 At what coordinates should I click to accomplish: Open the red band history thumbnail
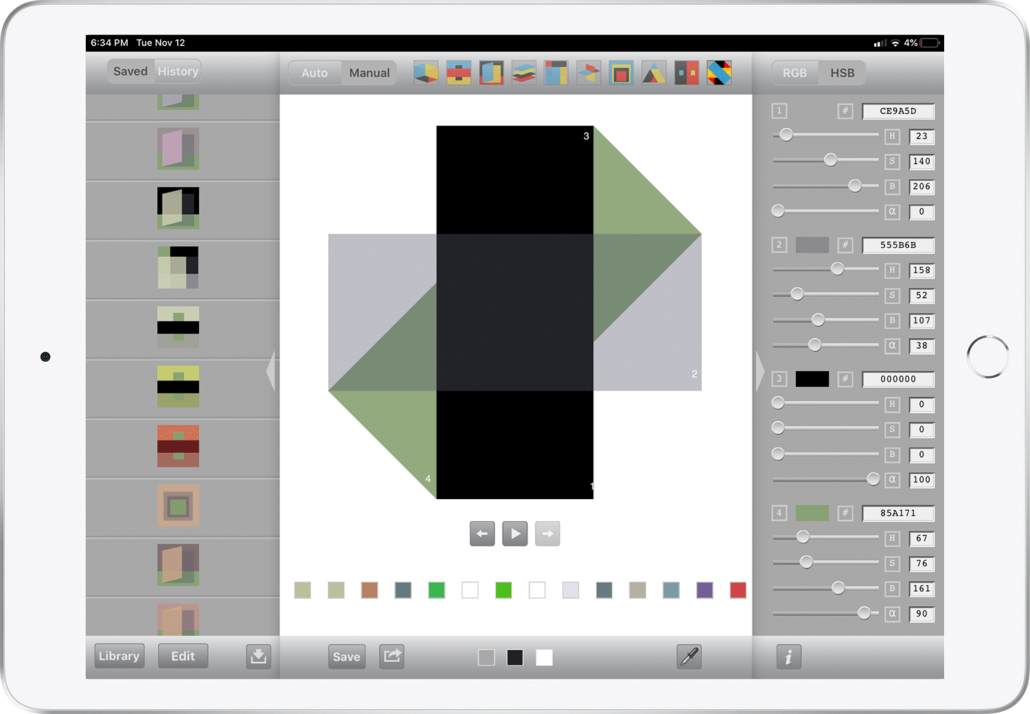coord(178,446)
